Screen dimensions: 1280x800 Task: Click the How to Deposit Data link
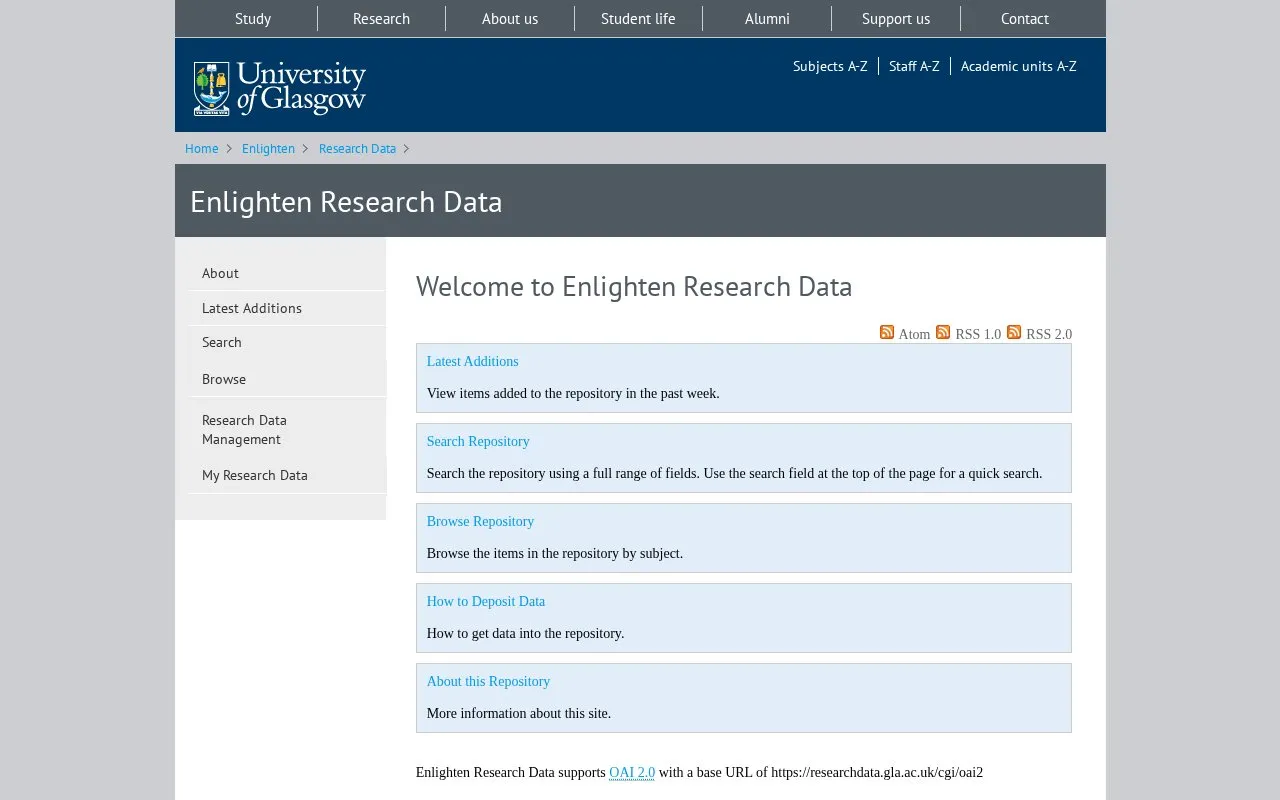[x=486, y=601]
